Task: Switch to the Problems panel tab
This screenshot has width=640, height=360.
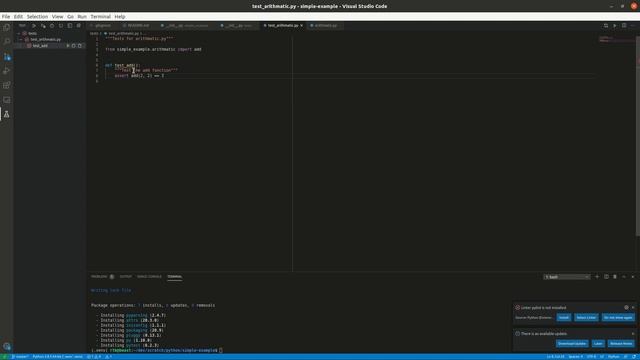Action: click(99, 277)
